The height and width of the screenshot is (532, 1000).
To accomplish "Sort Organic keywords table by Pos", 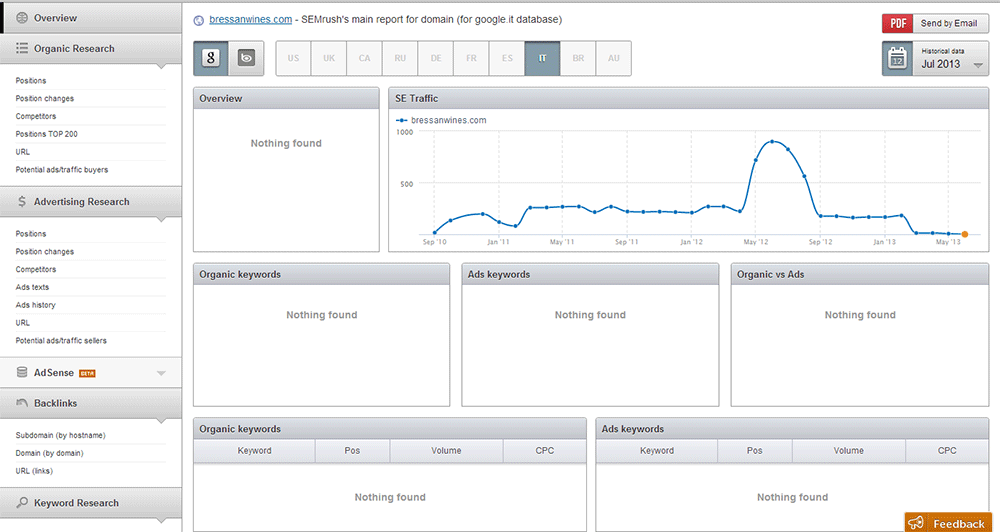I will [352, 450].
